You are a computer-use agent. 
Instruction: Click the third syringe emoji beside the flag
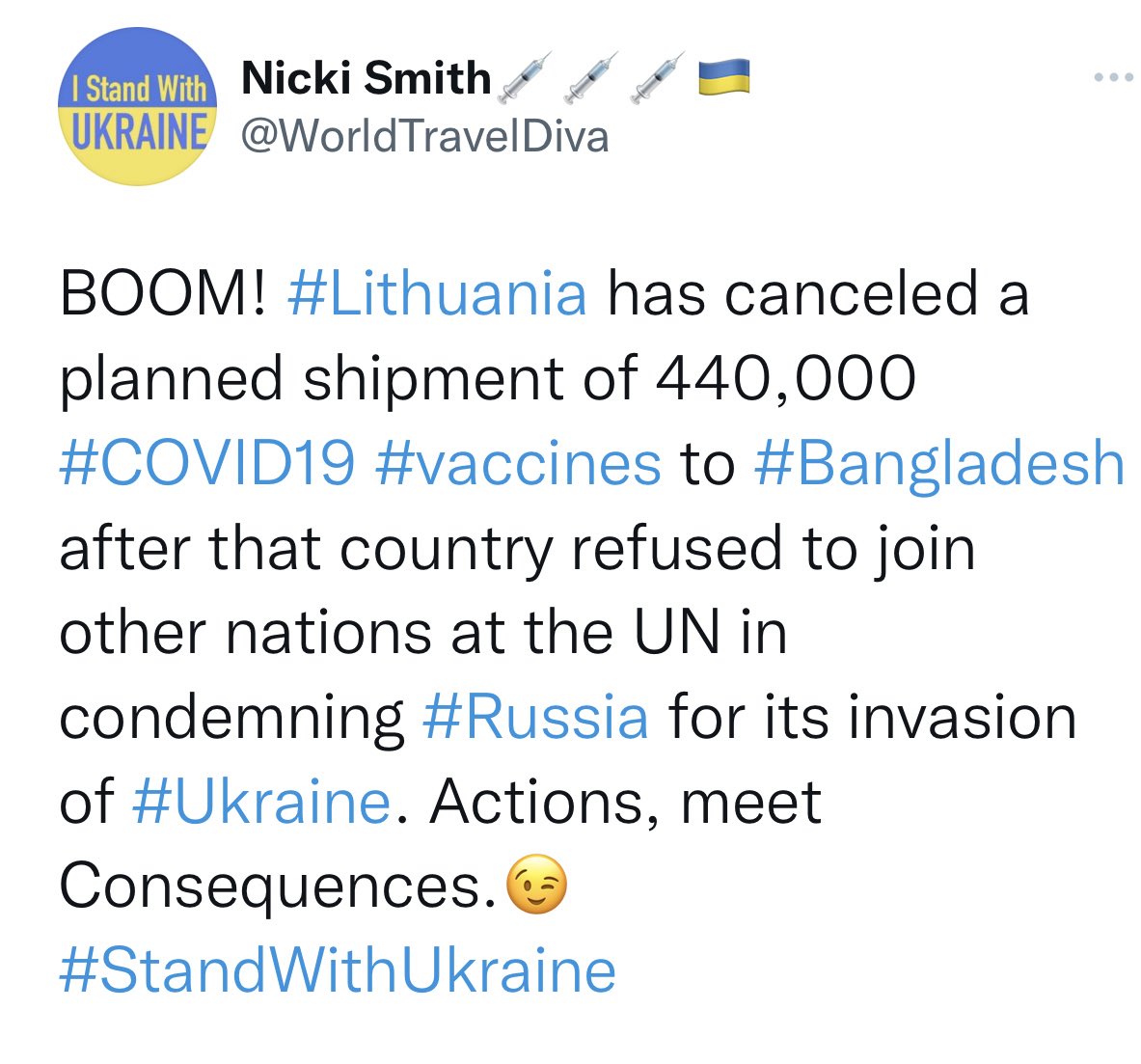658,76
